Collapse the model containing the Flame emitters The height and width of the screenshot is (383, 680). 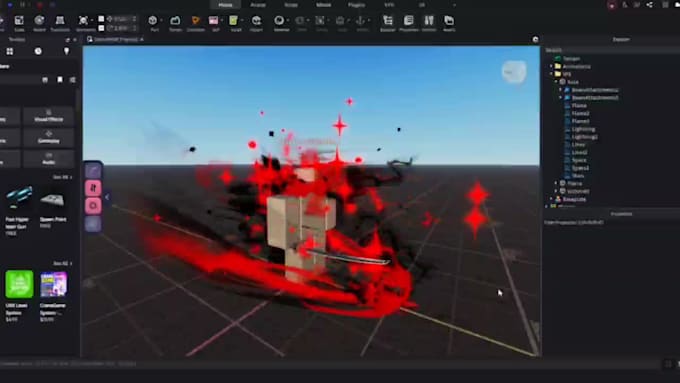tap(556, 82)
